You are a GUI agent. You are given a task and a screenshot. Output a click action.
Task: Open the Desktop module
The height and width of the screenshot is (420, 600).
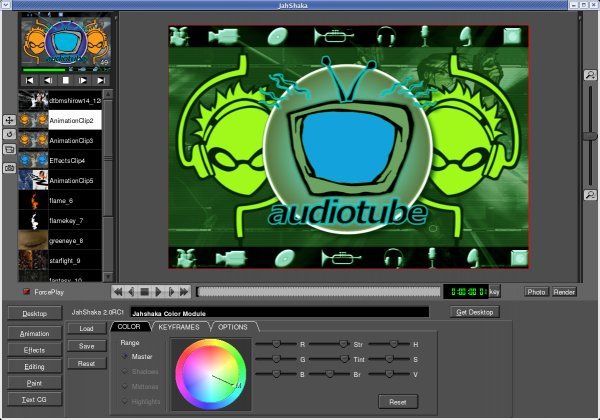click(34, 313)
